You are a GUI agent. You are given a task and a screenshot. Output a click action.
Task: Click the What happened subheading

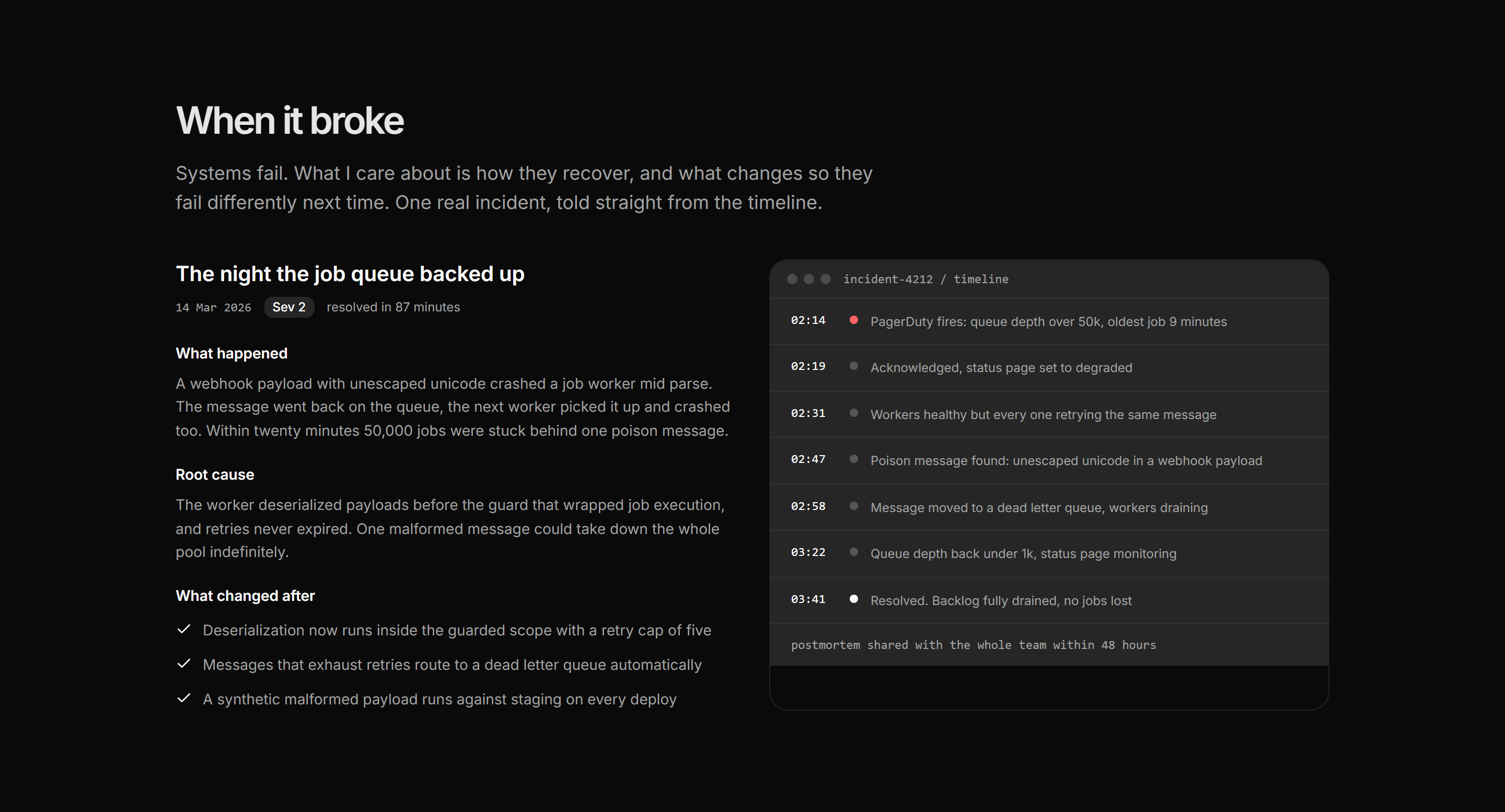[x=231, y=353]
